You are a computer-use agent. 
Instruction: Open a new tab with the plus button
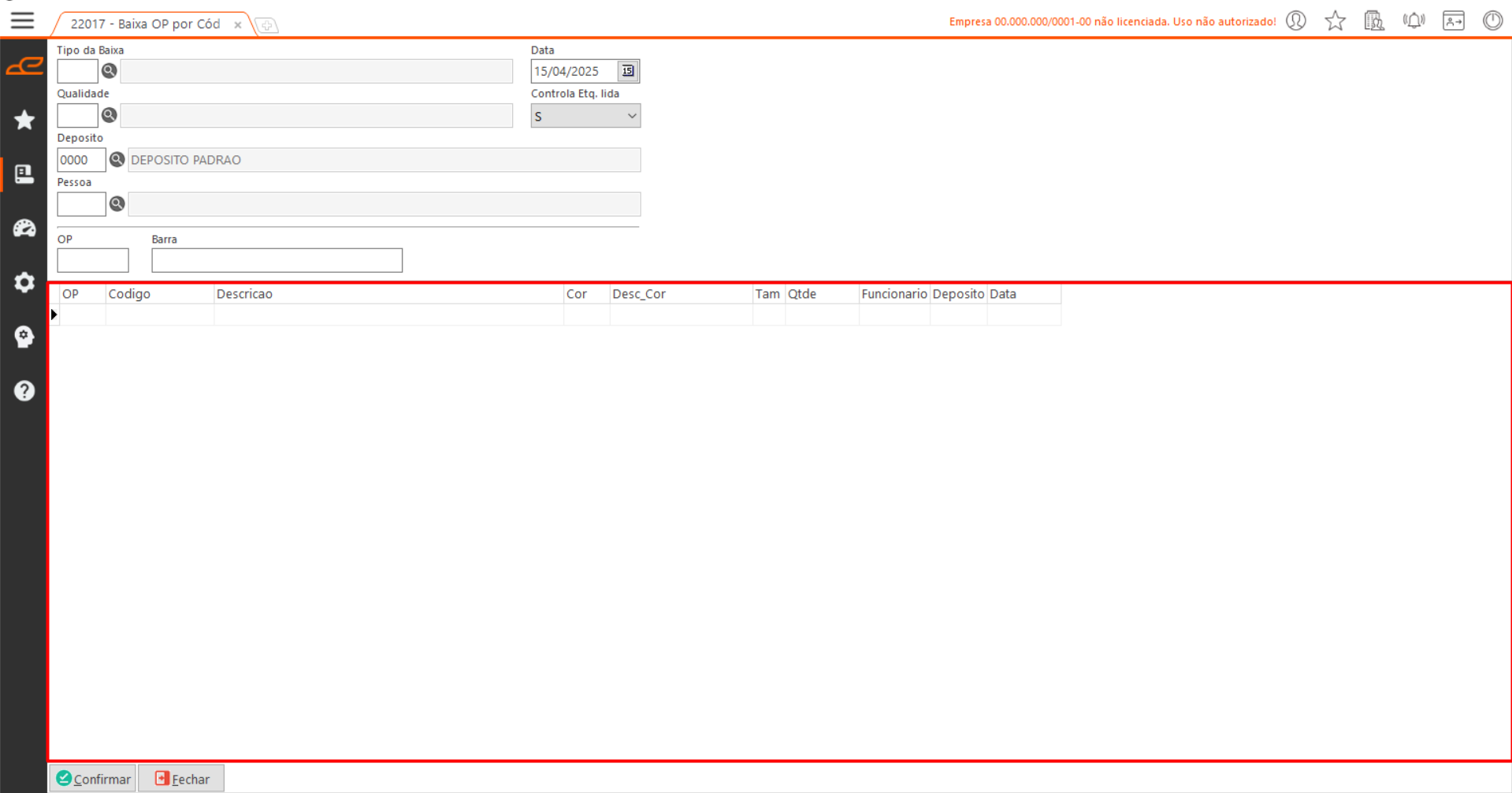point(267,26)
